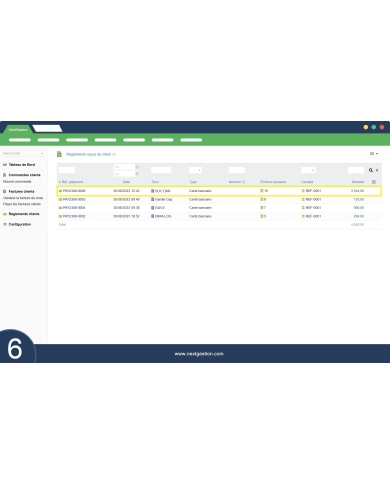Click the end date filter field
This screenshot has width=390, height=484.
(x=124, y=174)
